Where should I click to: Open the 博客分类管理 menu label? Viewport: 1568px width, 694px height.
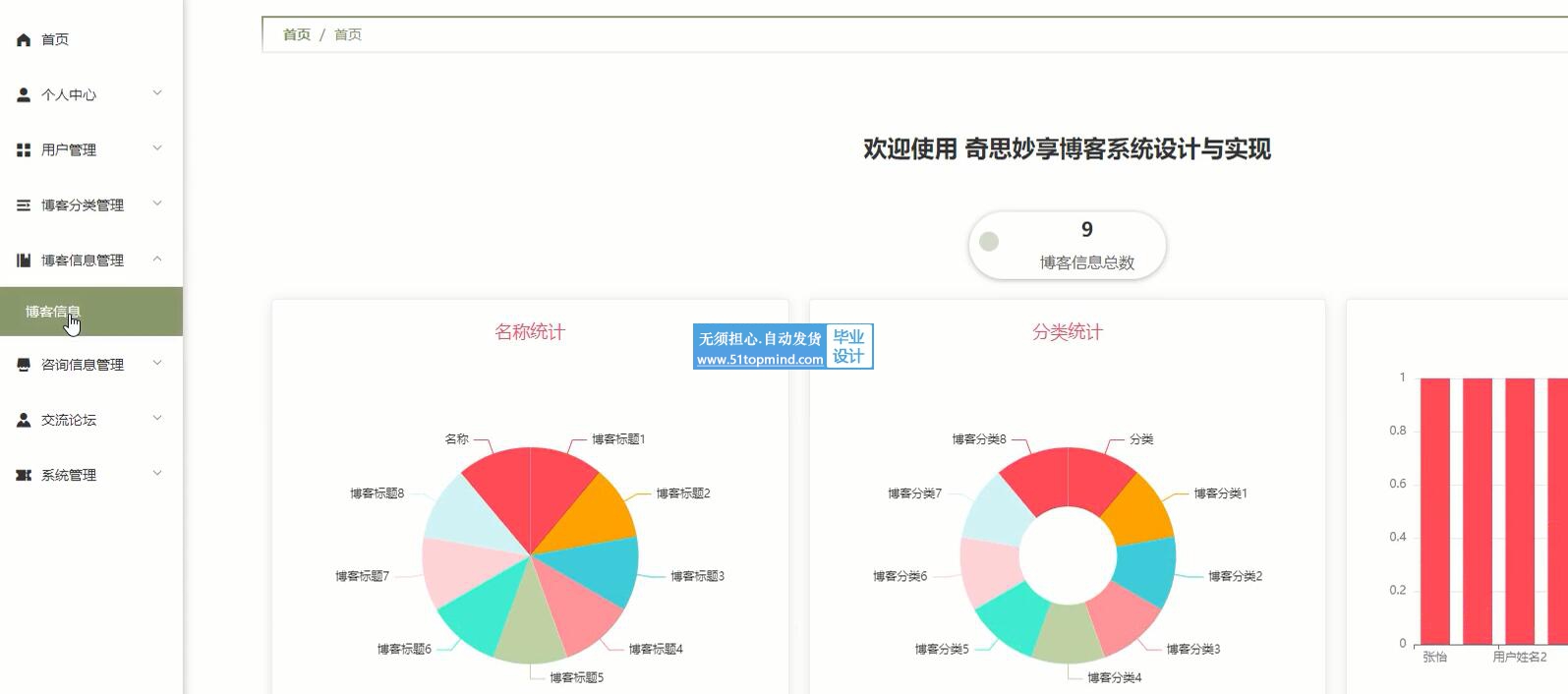coord(83,204)
